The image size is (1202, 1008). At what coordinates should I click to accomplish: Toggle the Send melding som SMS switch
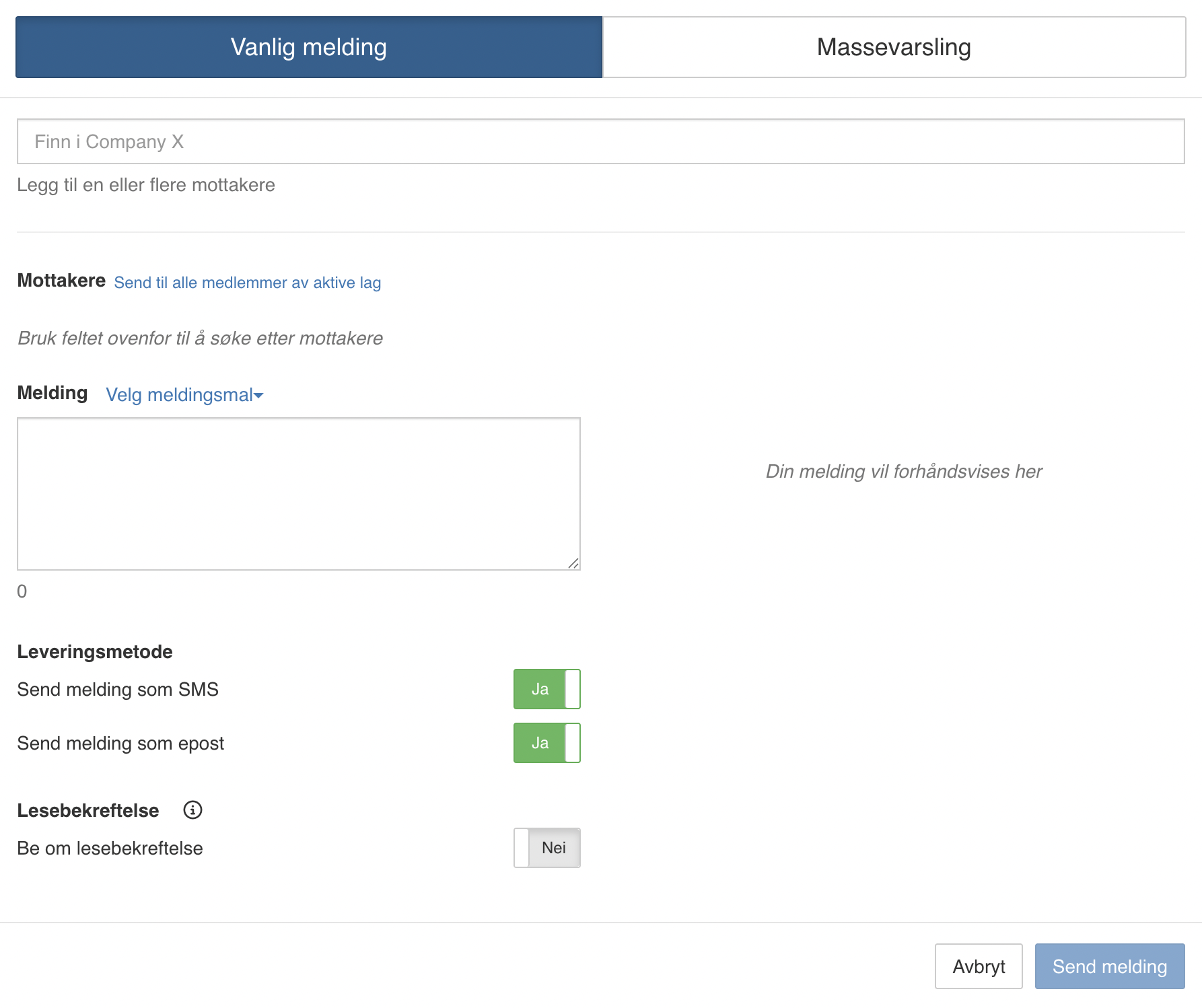click(x=547, y=689)
